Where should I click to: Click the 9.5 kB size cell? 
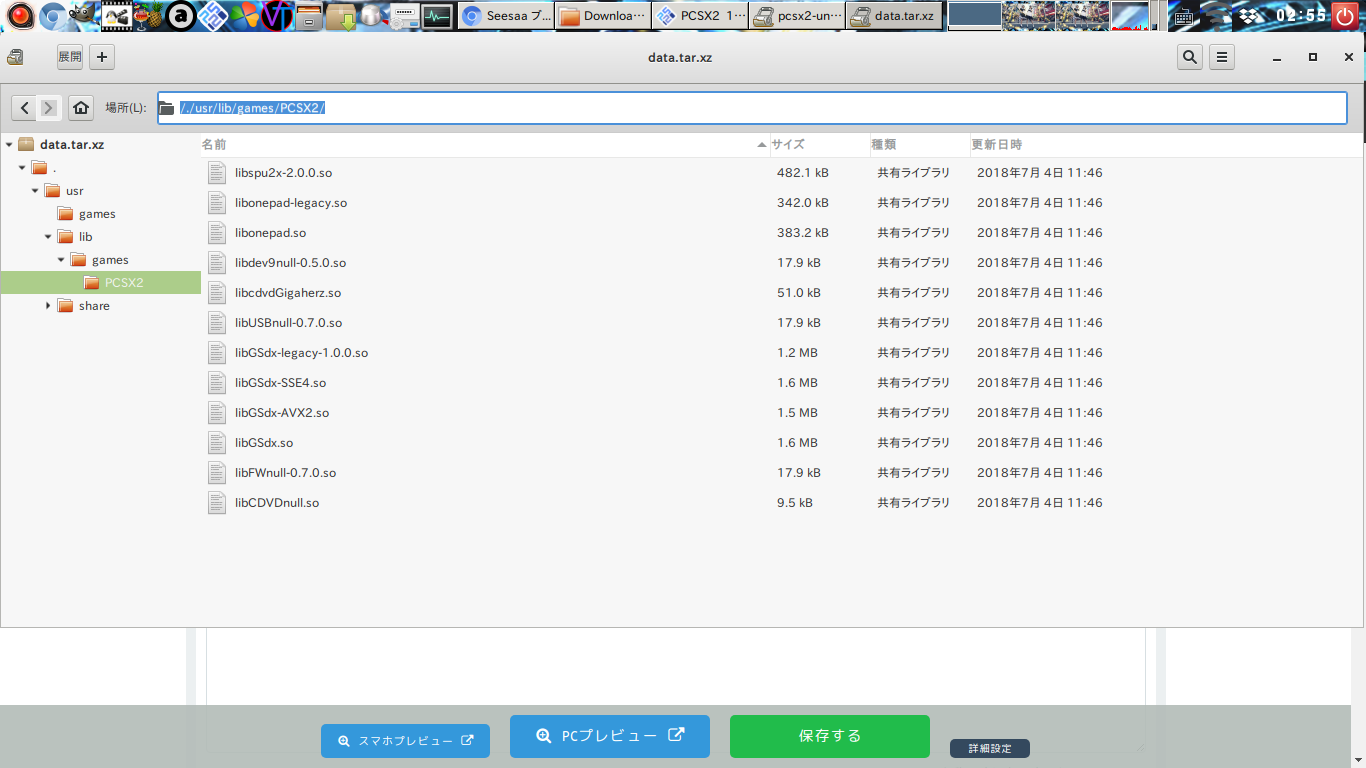click(795, 503)
